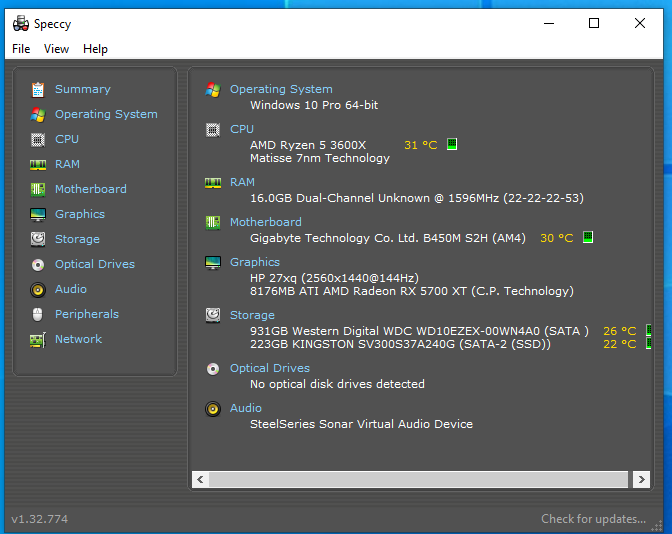The image size is (672, 534).
Task: Click the Optical Drives disc icon in summary pane
Action: point(213,369)
